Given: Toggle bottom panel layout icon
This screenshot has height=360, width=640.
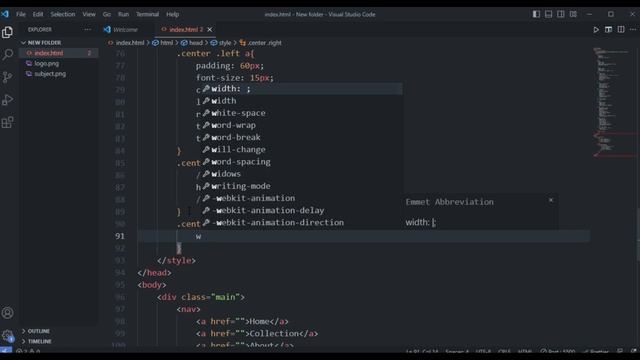Looking at the screenshot, I should point(548,14).
